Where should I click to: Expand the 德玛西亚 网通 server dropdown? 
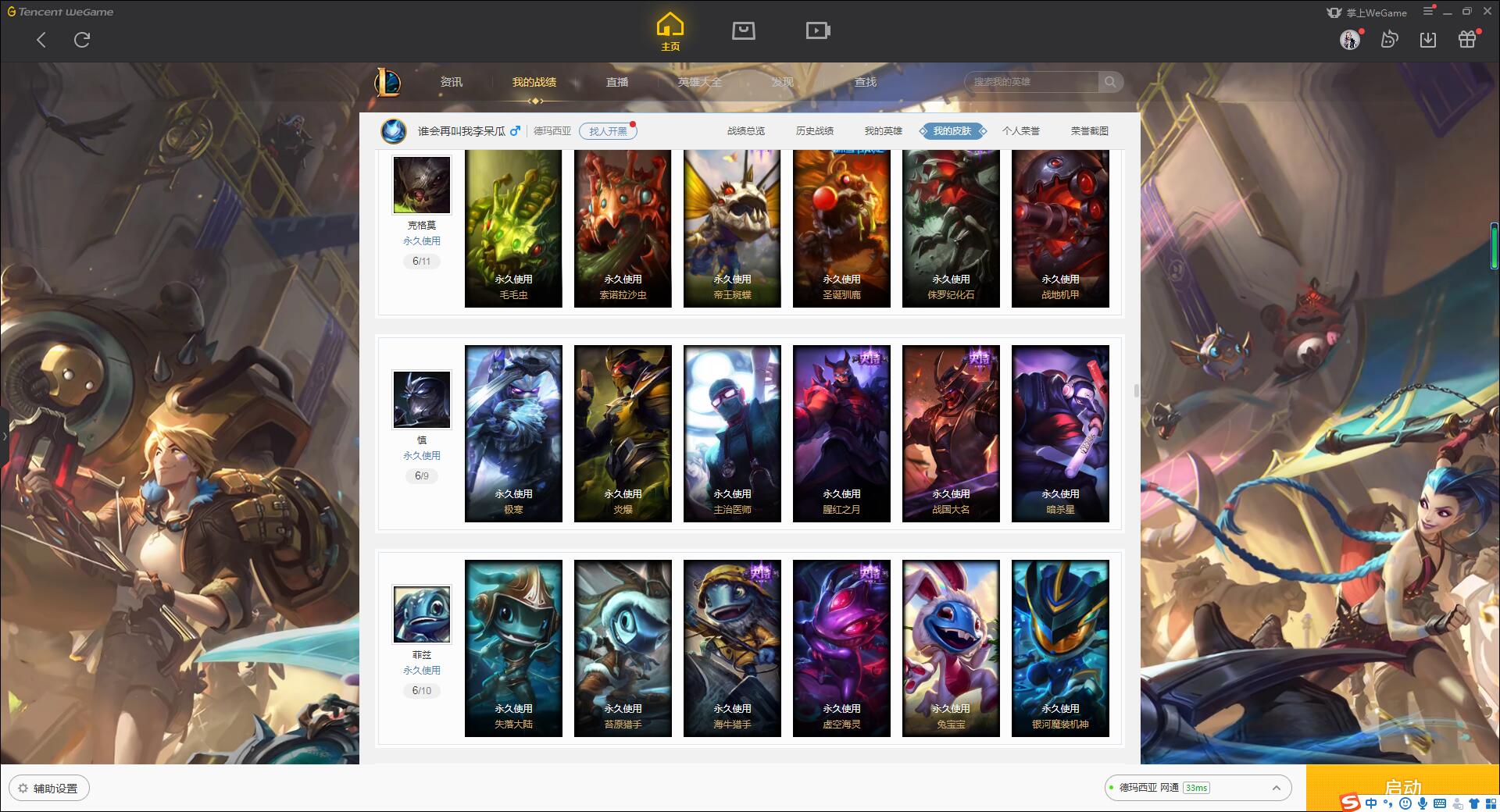1198,788
